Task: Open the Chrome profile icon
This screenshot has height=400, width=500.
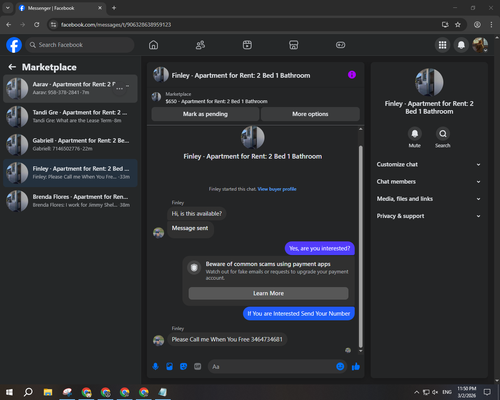Action: click(477, 25)
